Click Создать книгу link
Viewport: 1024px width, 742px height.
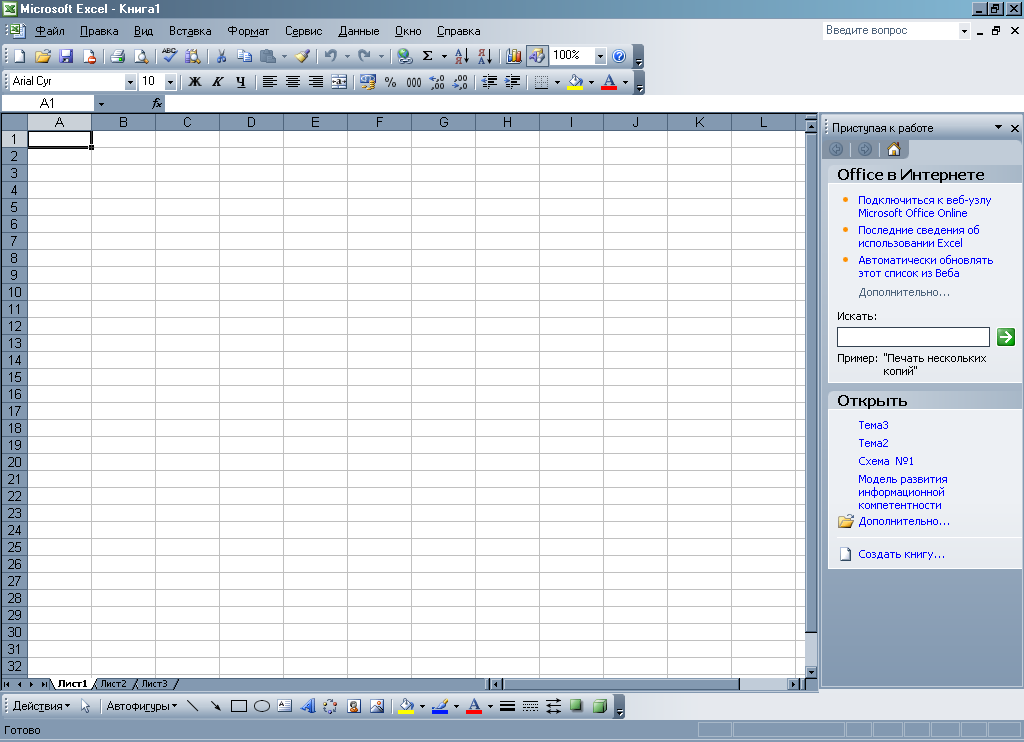coord(901,555)
